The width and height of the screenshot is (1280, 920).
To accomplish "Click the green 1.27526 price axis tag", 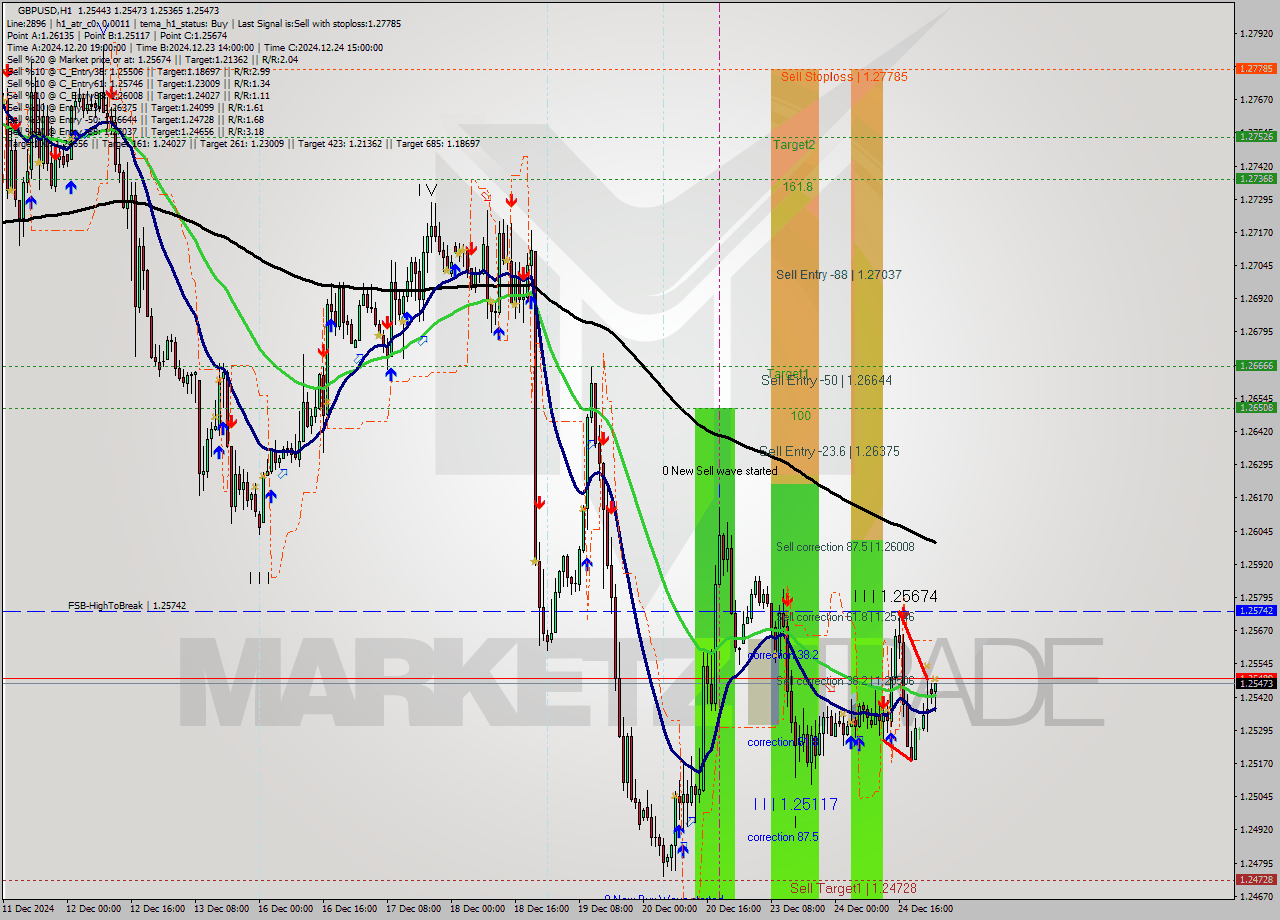I will click(x=1255, y=136).
